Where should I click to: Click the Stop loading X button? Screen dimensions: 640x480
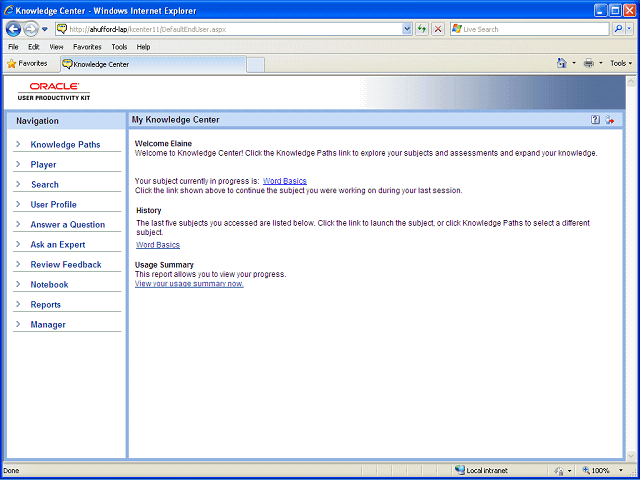click(x=438, y=29)
